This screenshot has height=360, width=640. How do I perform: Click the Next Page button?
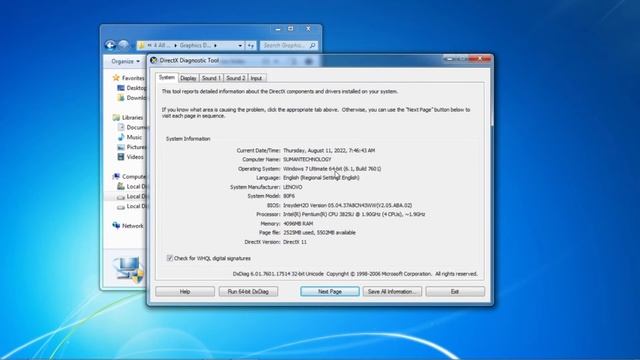click(x=330, y=291)
